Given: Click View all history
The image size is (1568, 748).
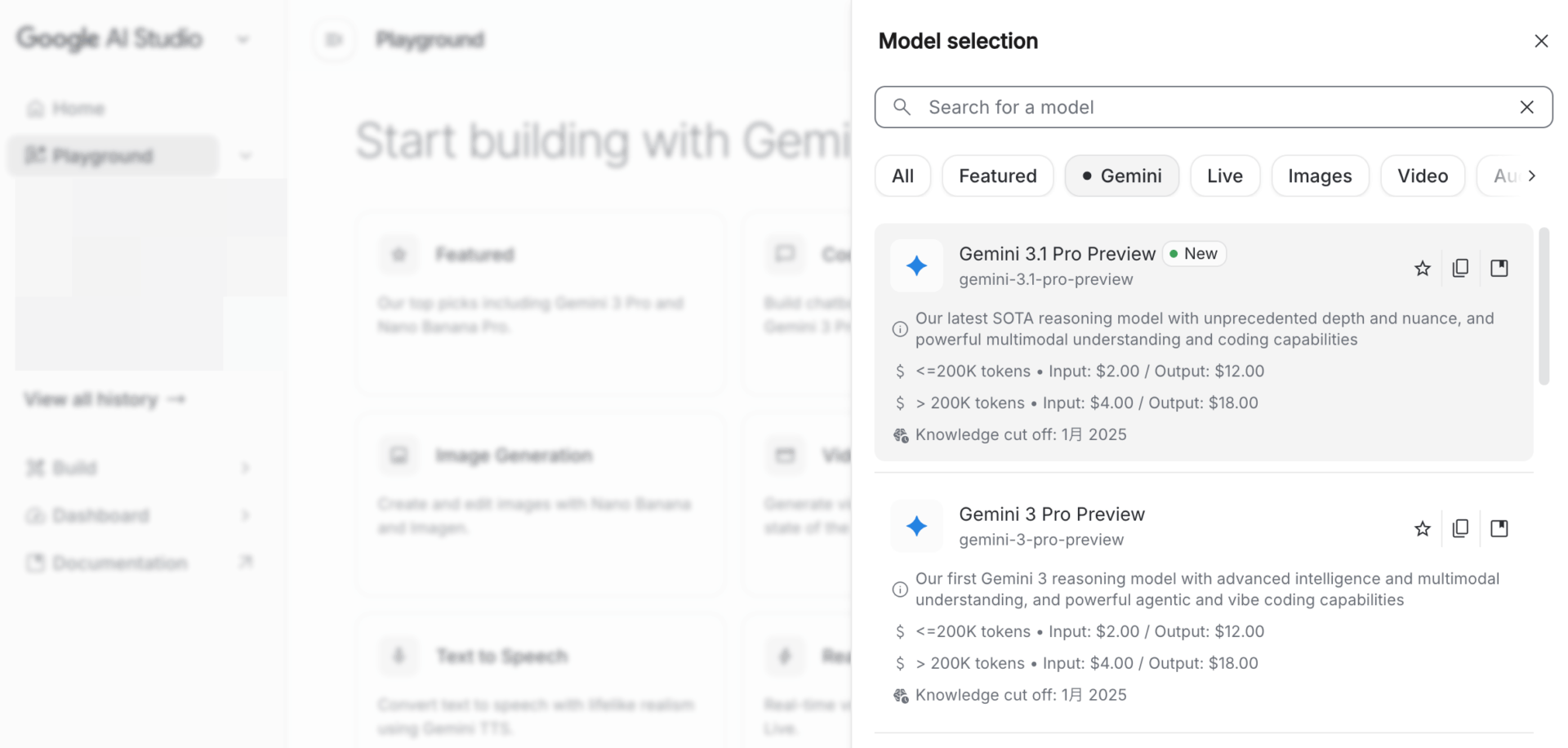Looking at the screenshot, I should (x=104, y=399).
